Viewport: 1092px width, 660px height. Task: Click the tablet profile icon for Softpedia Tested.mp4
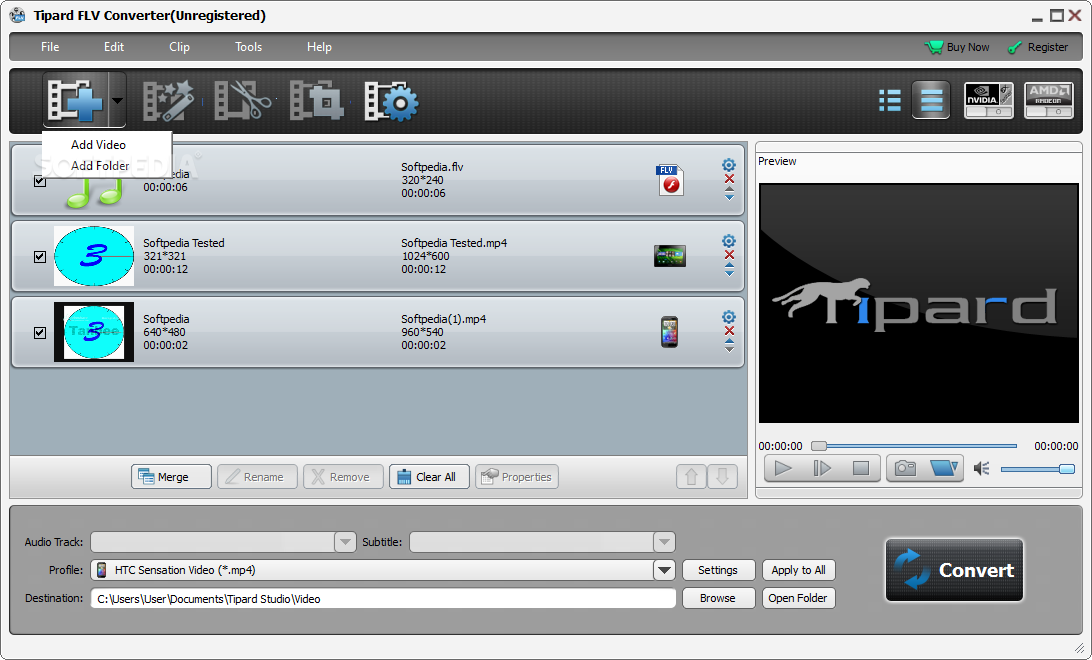670,256
